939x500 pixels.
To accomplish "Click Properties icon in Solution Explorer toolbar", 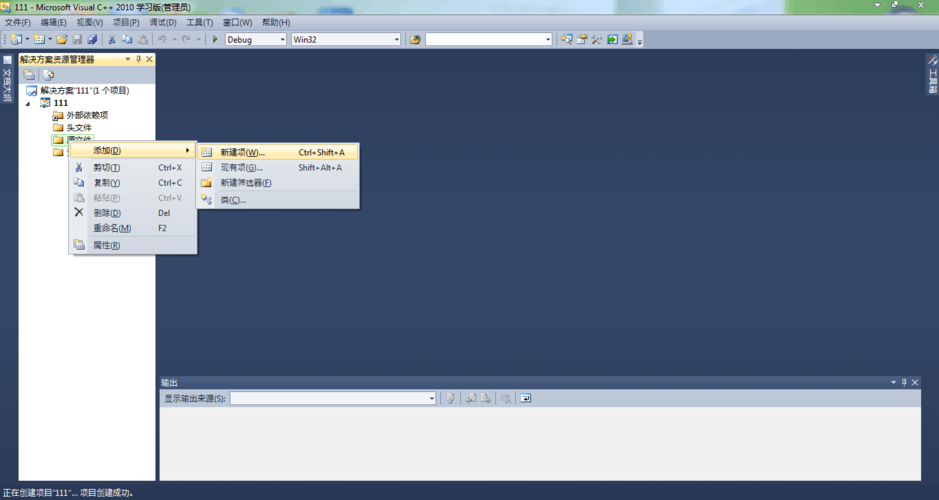I will (29, 75).
